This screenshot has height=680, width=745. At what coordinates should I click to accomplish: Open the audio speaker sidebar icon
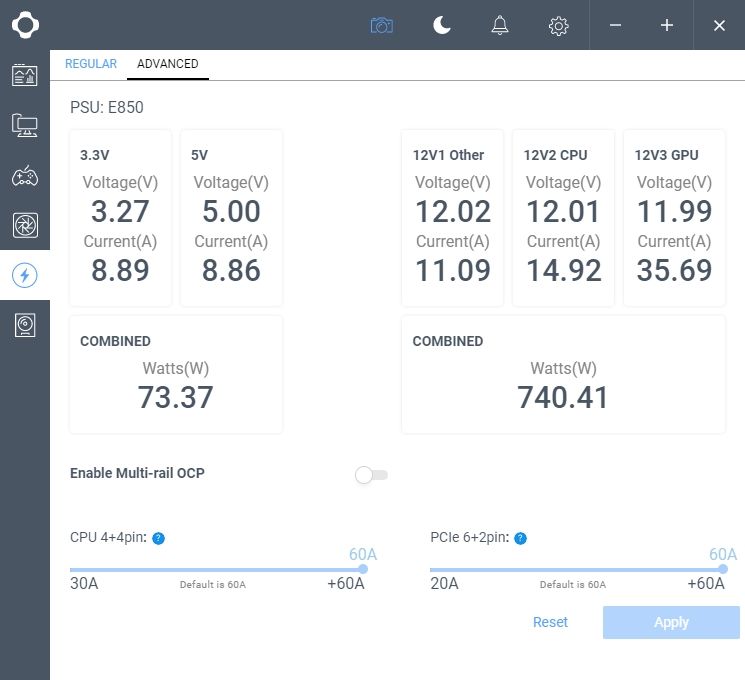25,325
